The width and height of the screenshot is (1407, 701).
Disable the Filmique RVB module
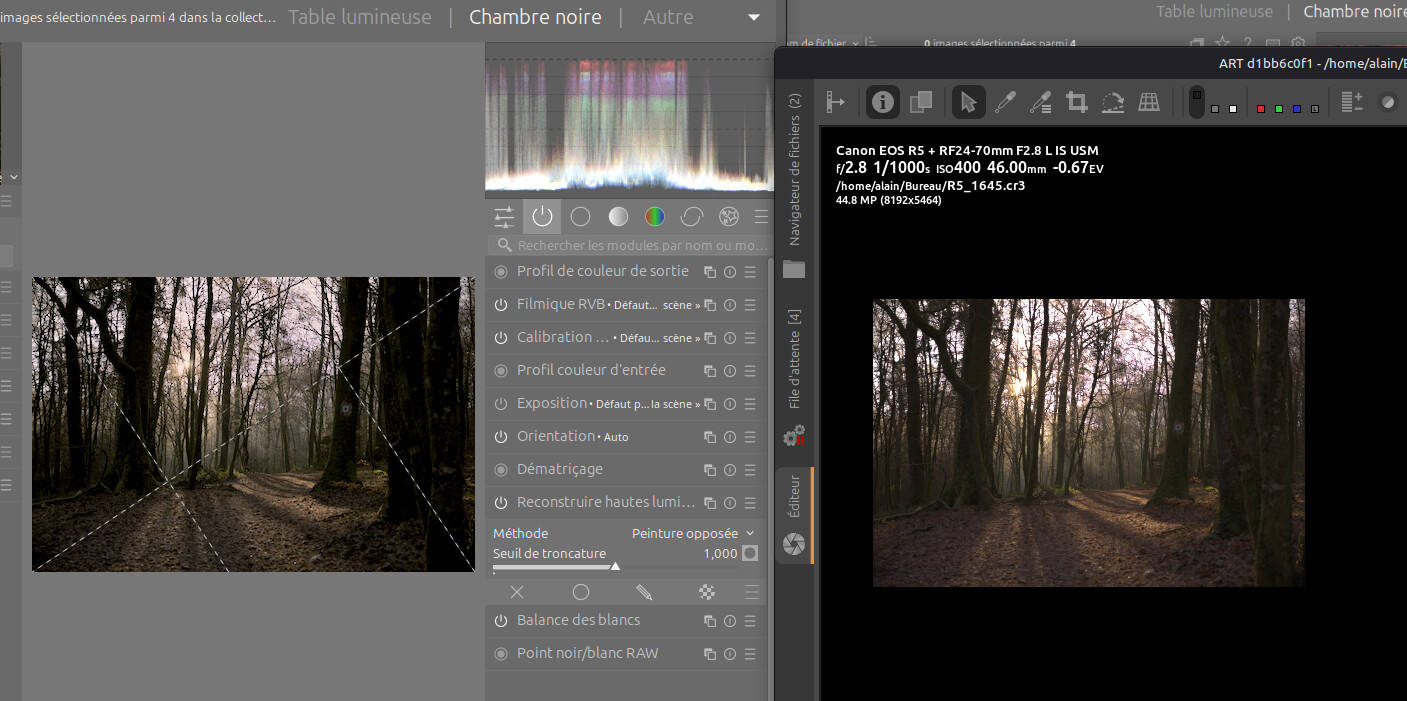pos(501,305)
